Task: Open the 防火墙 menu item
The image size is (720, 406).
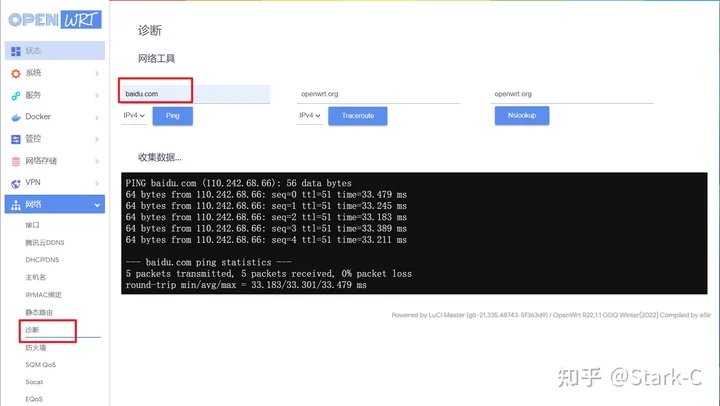Action: [x=35, y=348]
